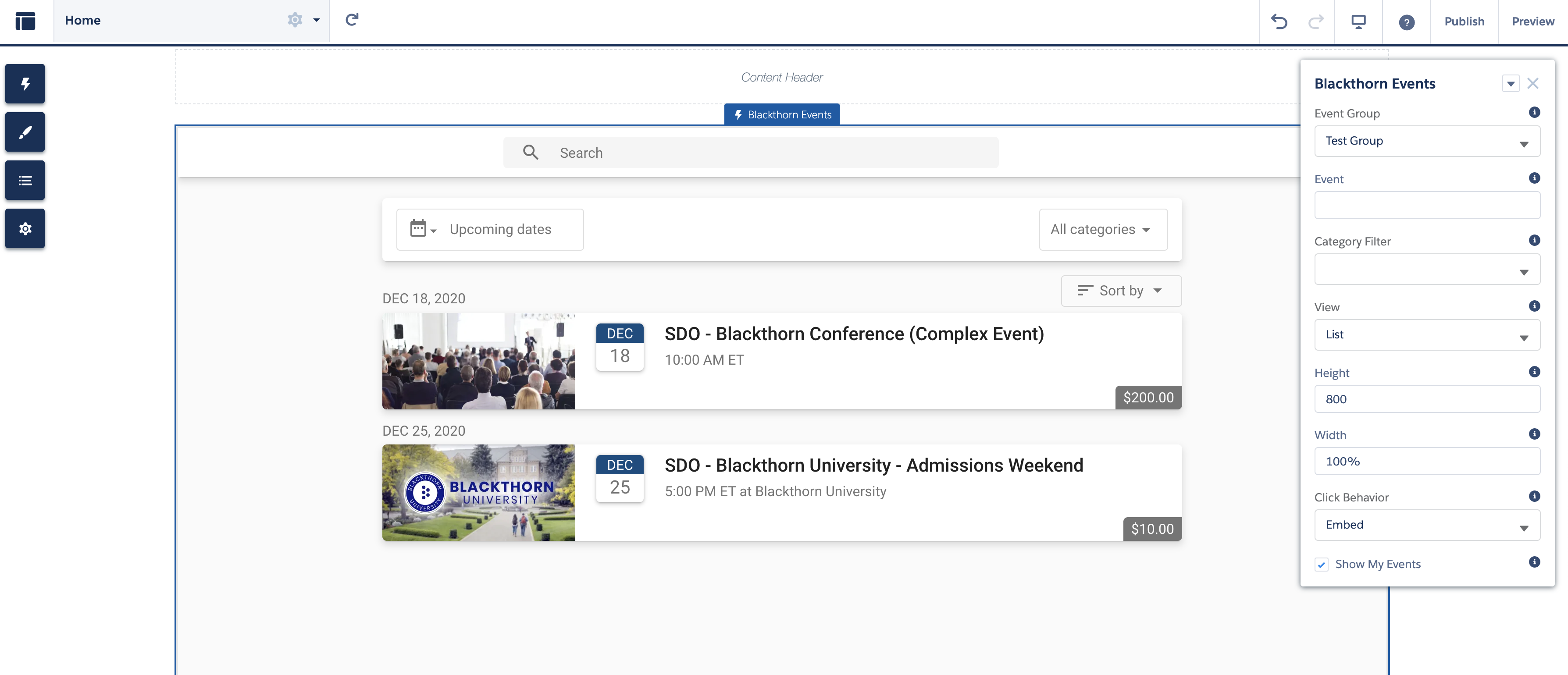Open the Theme paintbrush panel
This screenshot has width=1568, height=675.
tap(25, 131)
